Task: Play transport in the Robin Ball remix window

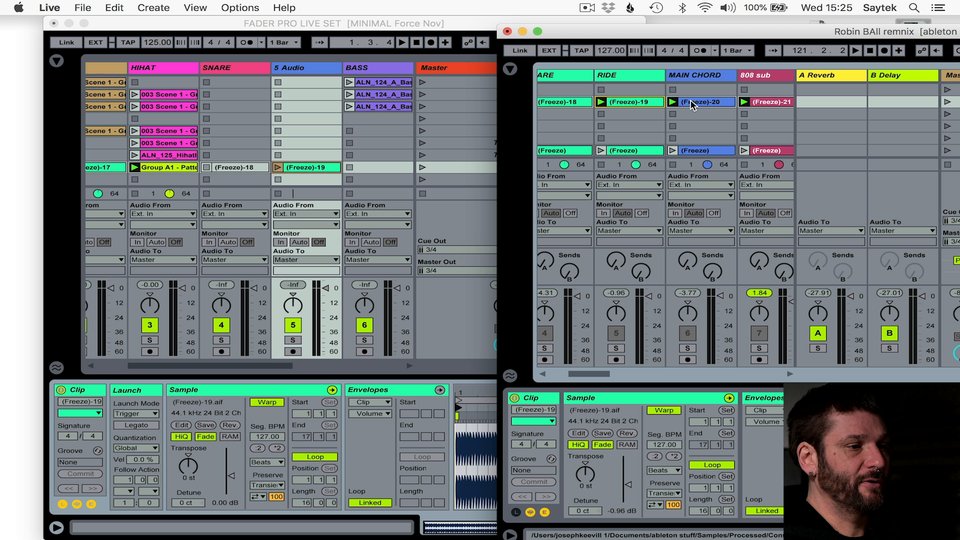Action: (x=855, y=50)
